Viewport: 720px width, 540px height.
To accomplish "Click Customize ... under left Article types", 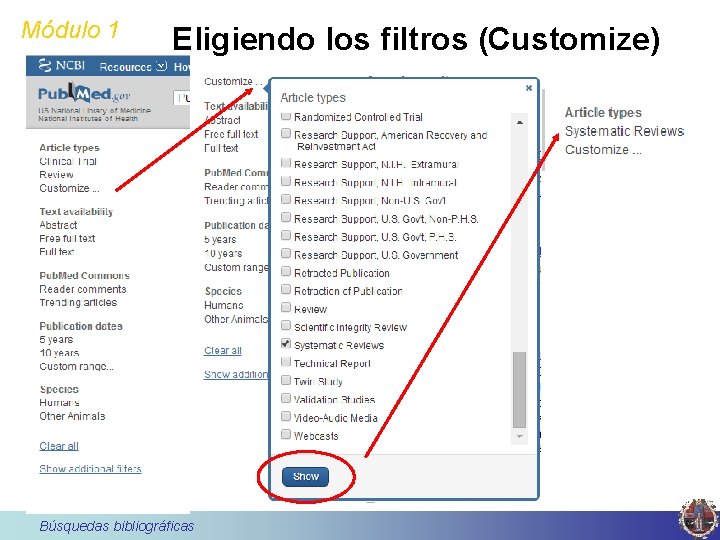I will [x=69, y=188].
